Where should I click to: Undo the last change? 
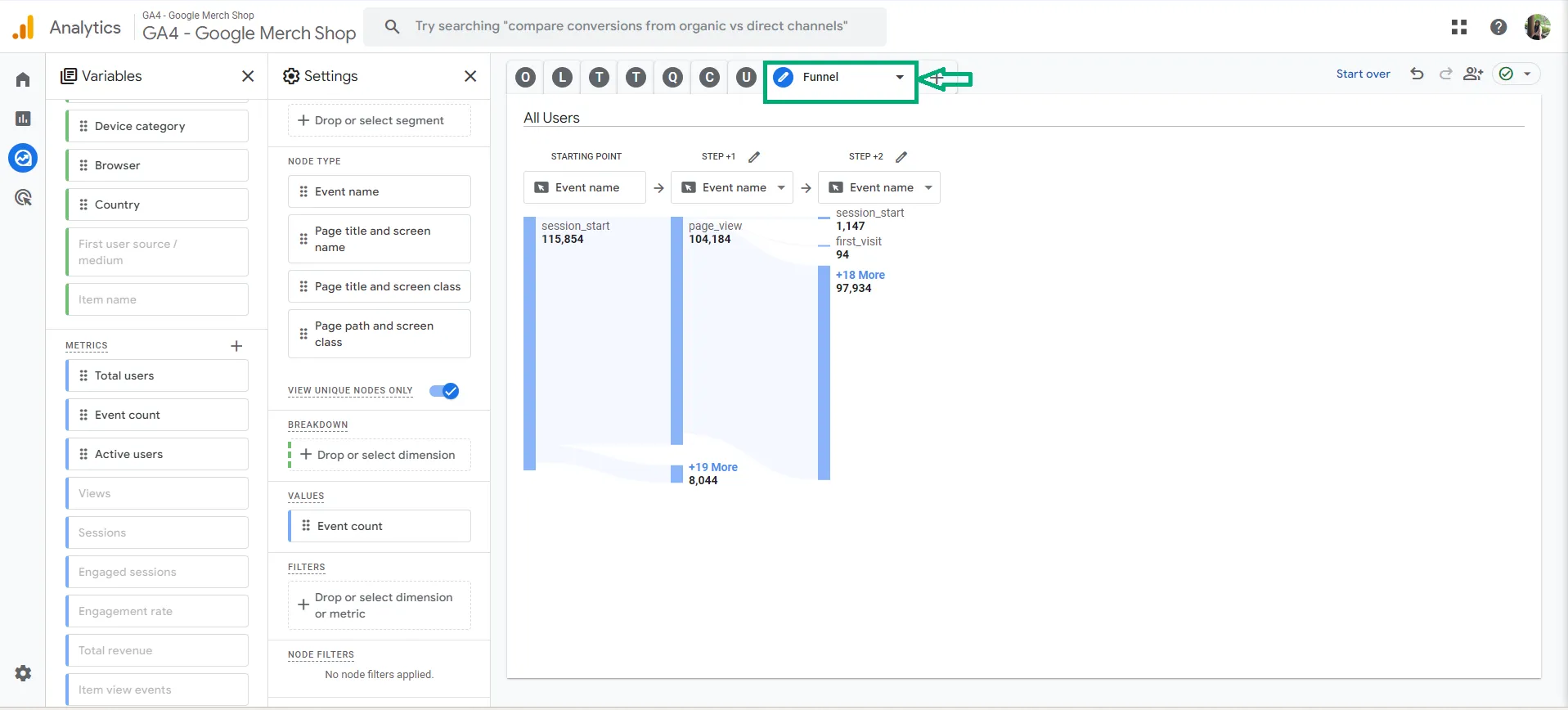click(x=1417, y=74)
